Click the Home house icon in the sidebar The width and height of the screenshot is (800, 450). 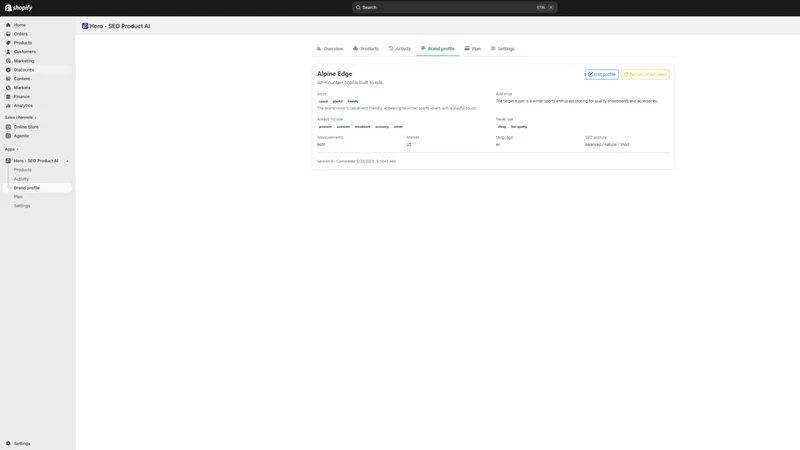(8, 25)
